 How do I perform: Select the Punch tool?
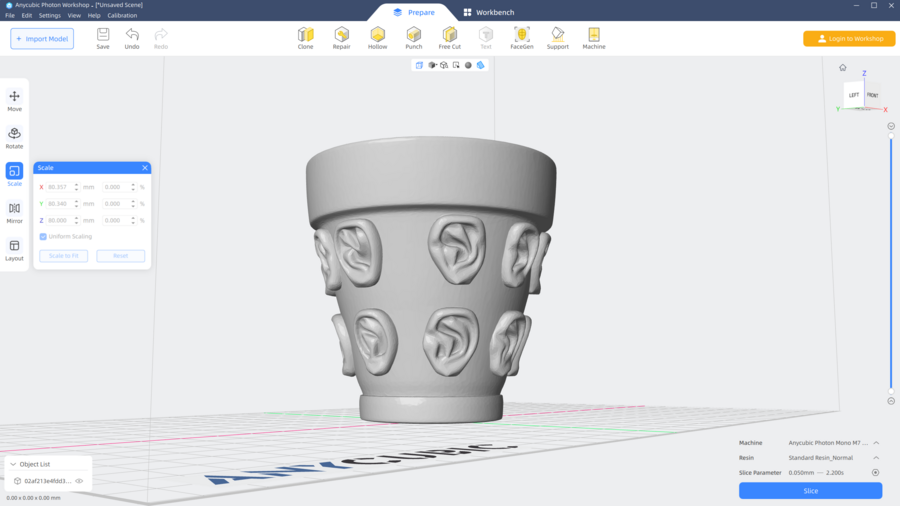click(413, 38)
